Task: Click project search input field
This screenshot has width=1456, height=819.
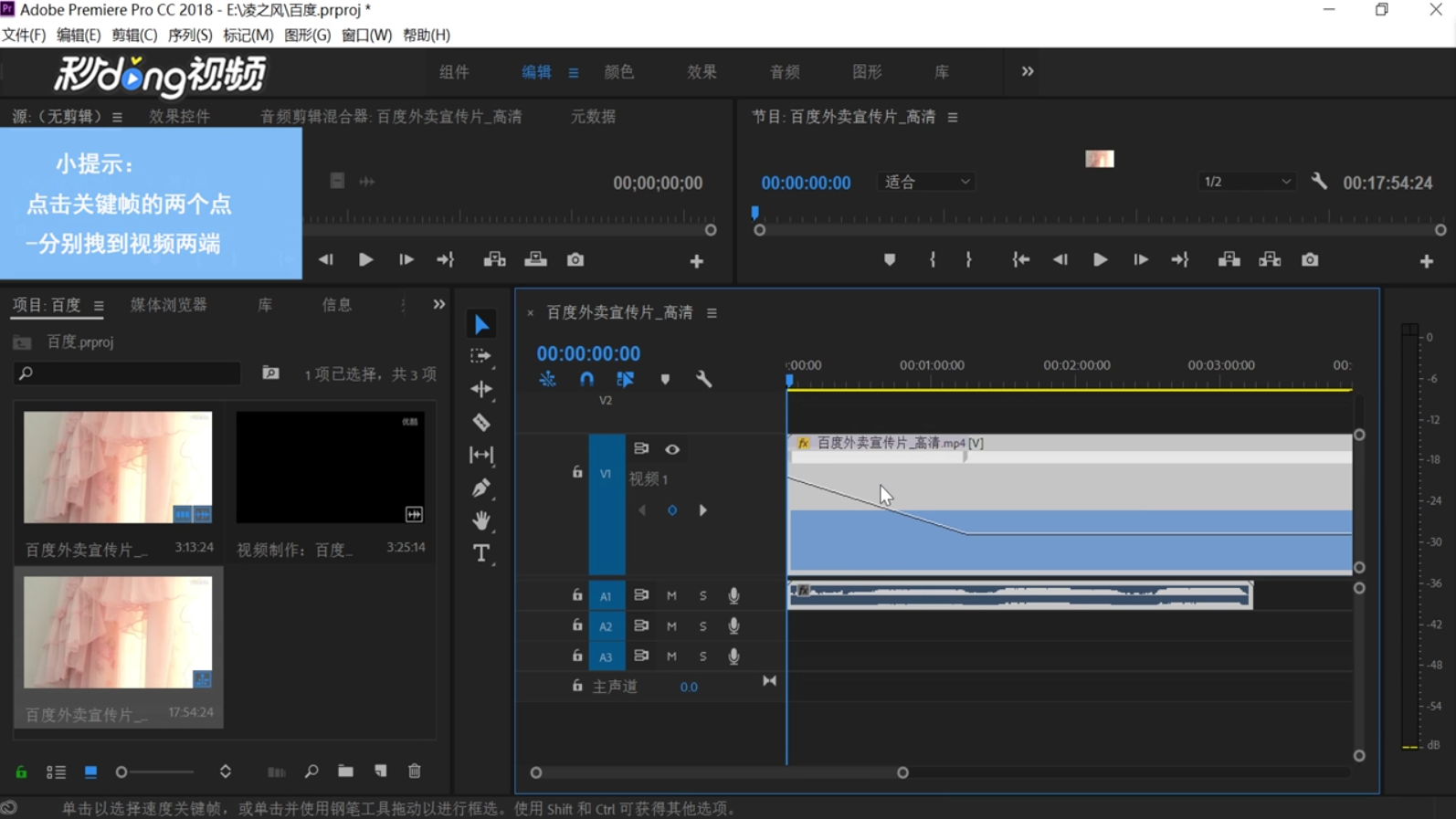Action: coord(127,373)
